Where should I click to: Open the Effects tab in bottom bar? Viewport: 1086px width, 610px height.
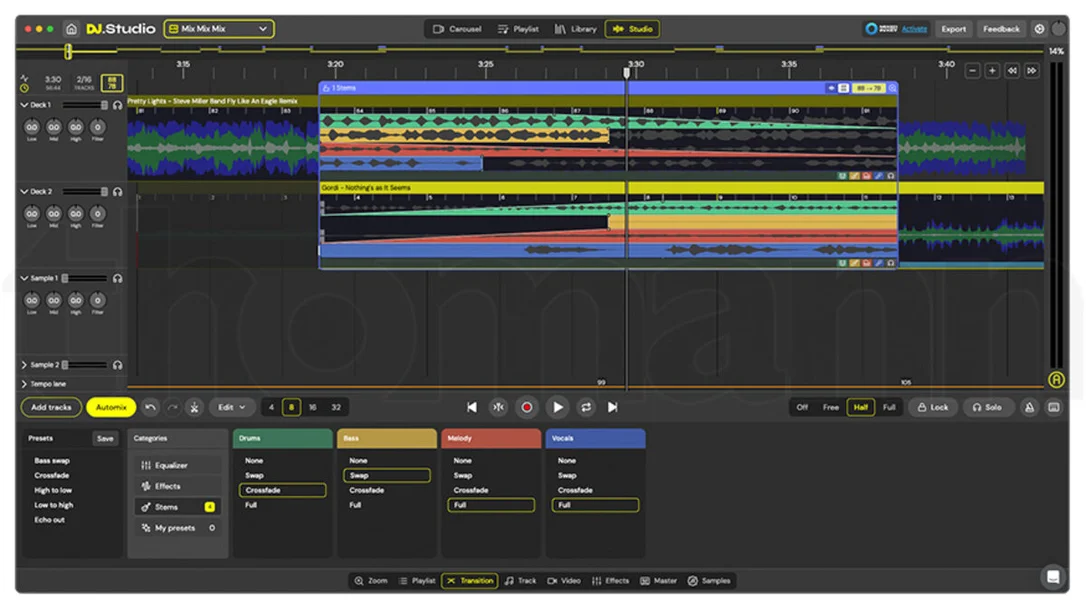[x=610, y=581]
